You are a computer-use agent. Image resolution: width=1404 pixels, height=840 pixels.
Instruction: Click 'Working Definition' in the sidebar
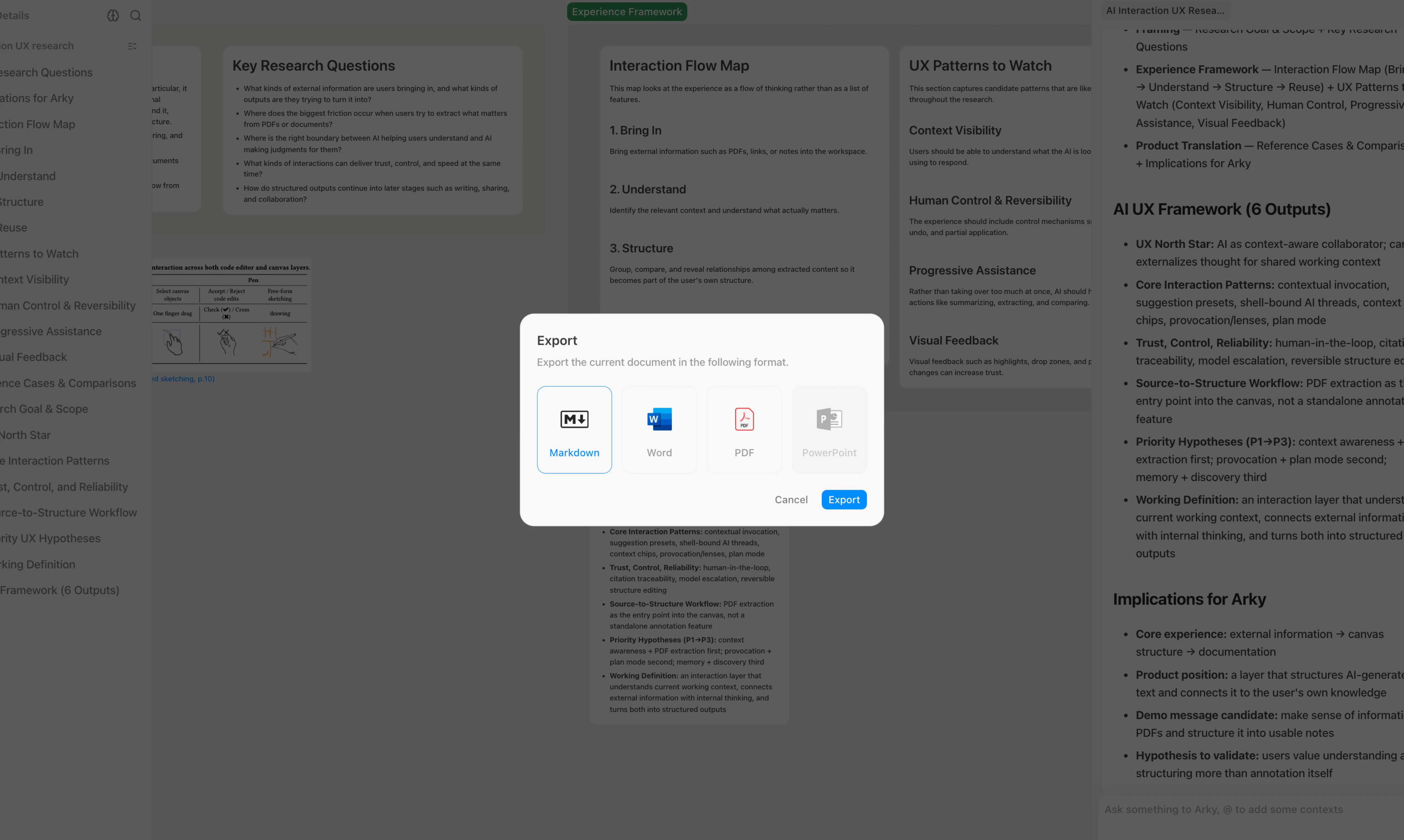[x=37, y=564]
